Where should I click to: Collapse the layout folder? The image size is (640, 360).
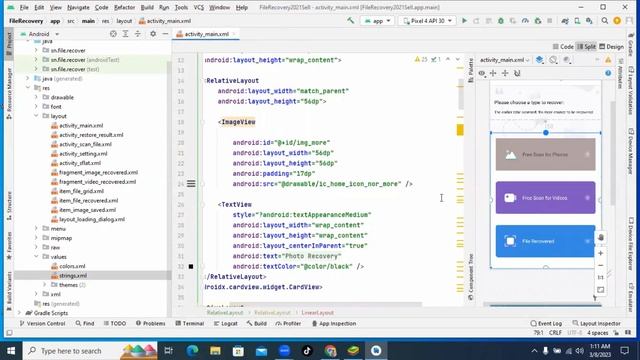click(x=36, y=116)
